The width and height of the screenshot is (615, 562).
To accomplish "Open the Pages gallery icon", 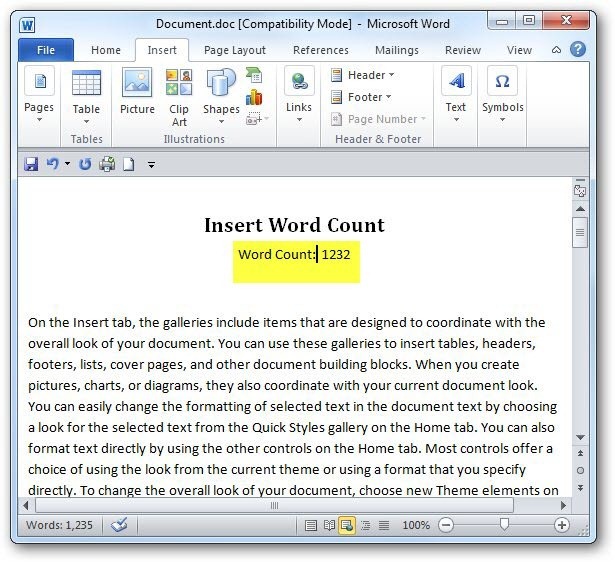I will 39,81.
